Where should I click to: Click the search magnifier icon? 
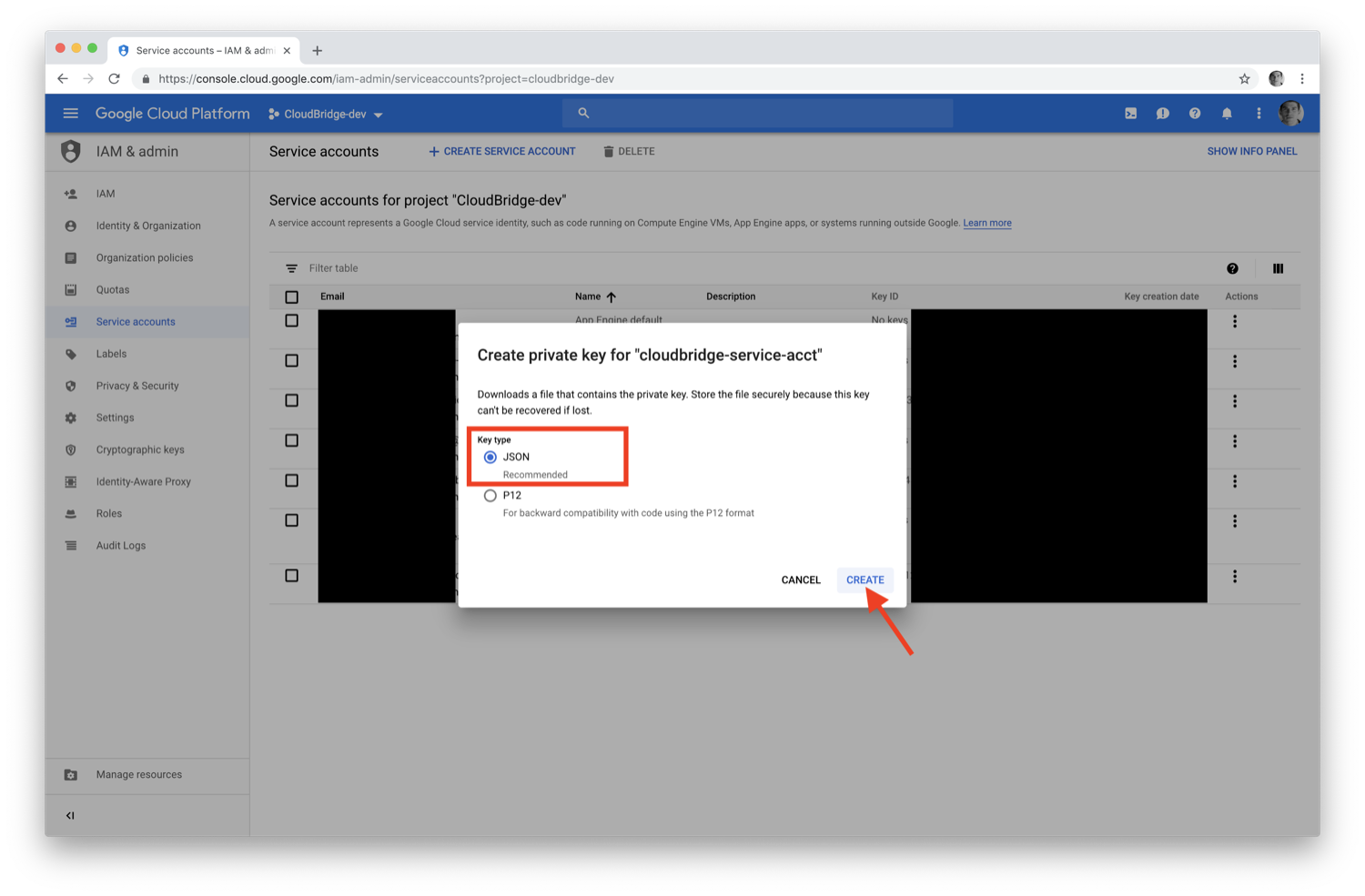583,113
